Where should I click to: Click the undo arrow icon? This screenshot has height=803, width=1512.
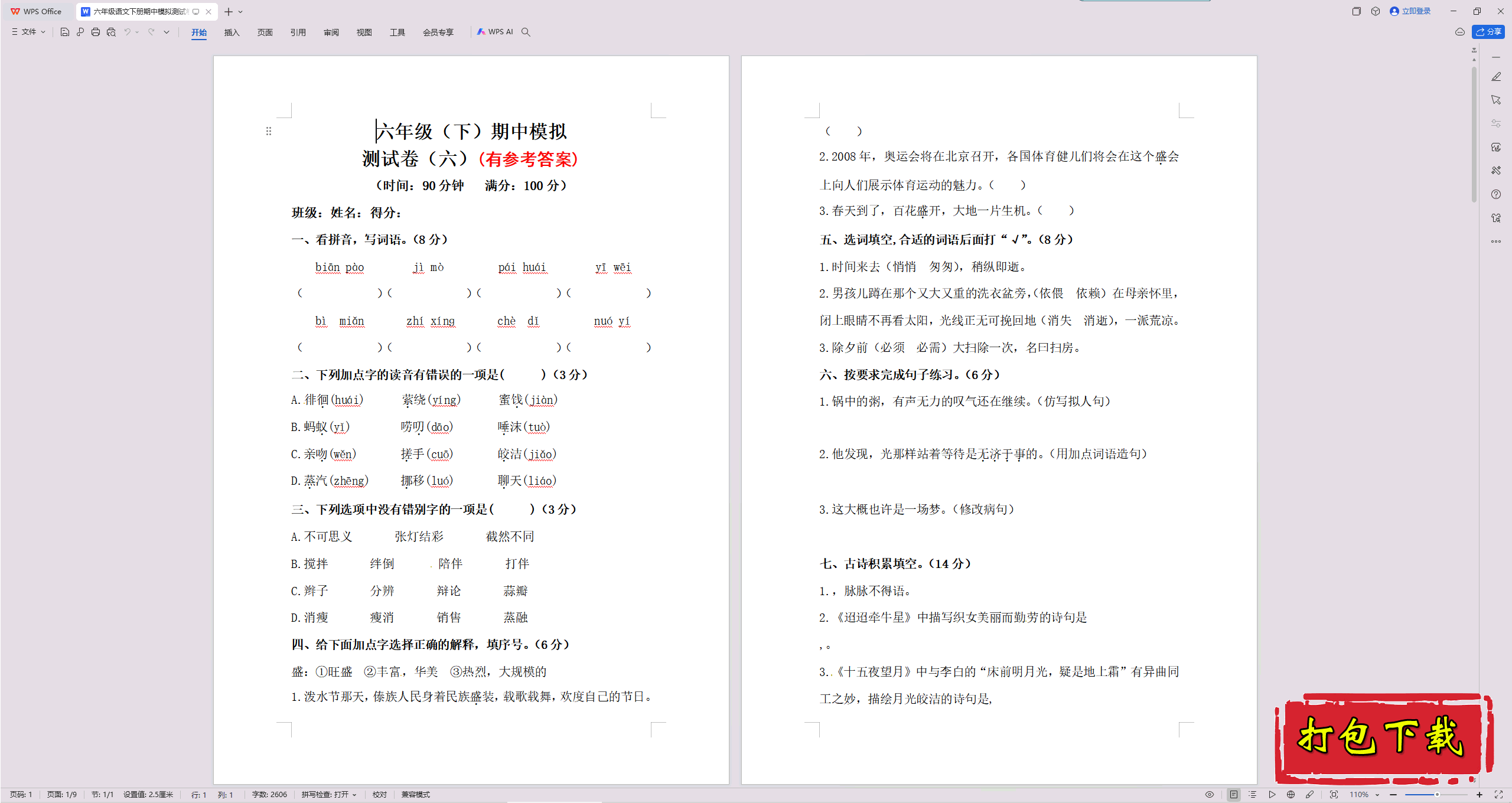click(x=127, y=32)
